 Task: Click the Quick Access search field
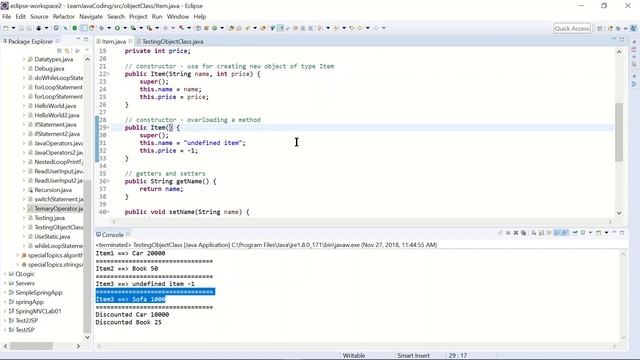(572, 28)
